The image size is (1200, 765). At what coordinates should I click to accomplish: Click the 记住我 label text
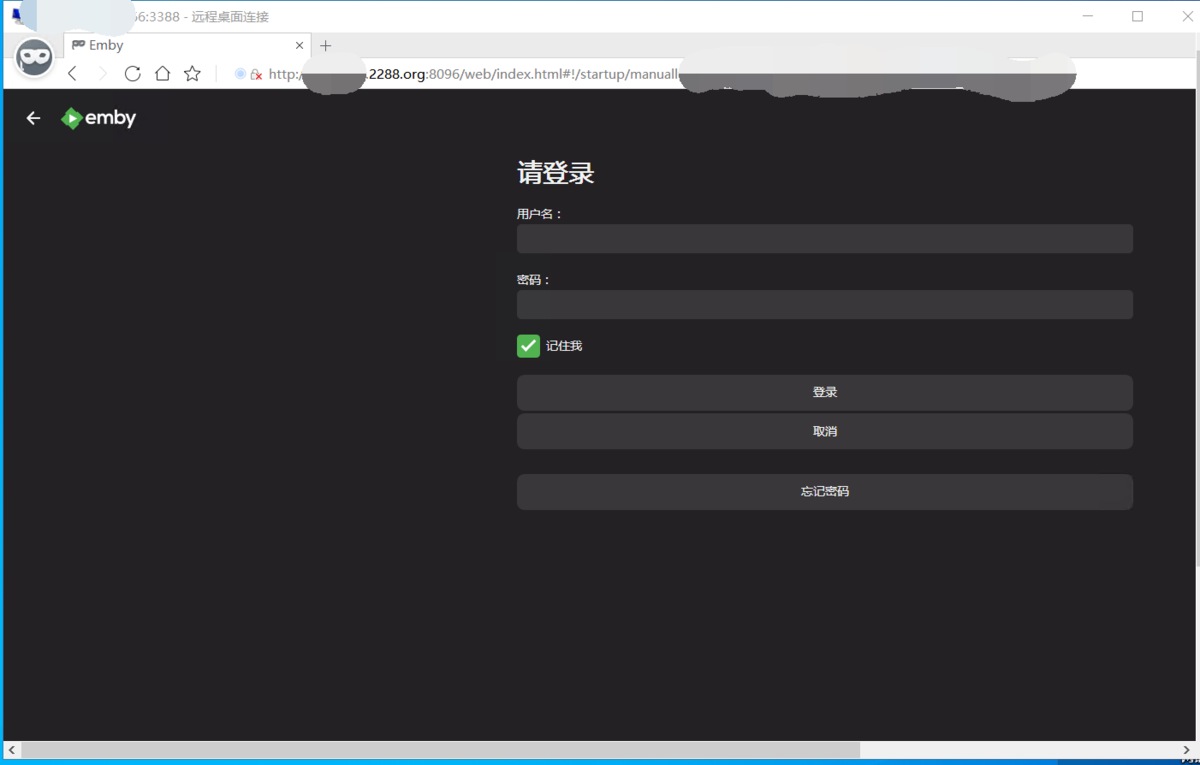pyautogui.click(x=564, y=346)
